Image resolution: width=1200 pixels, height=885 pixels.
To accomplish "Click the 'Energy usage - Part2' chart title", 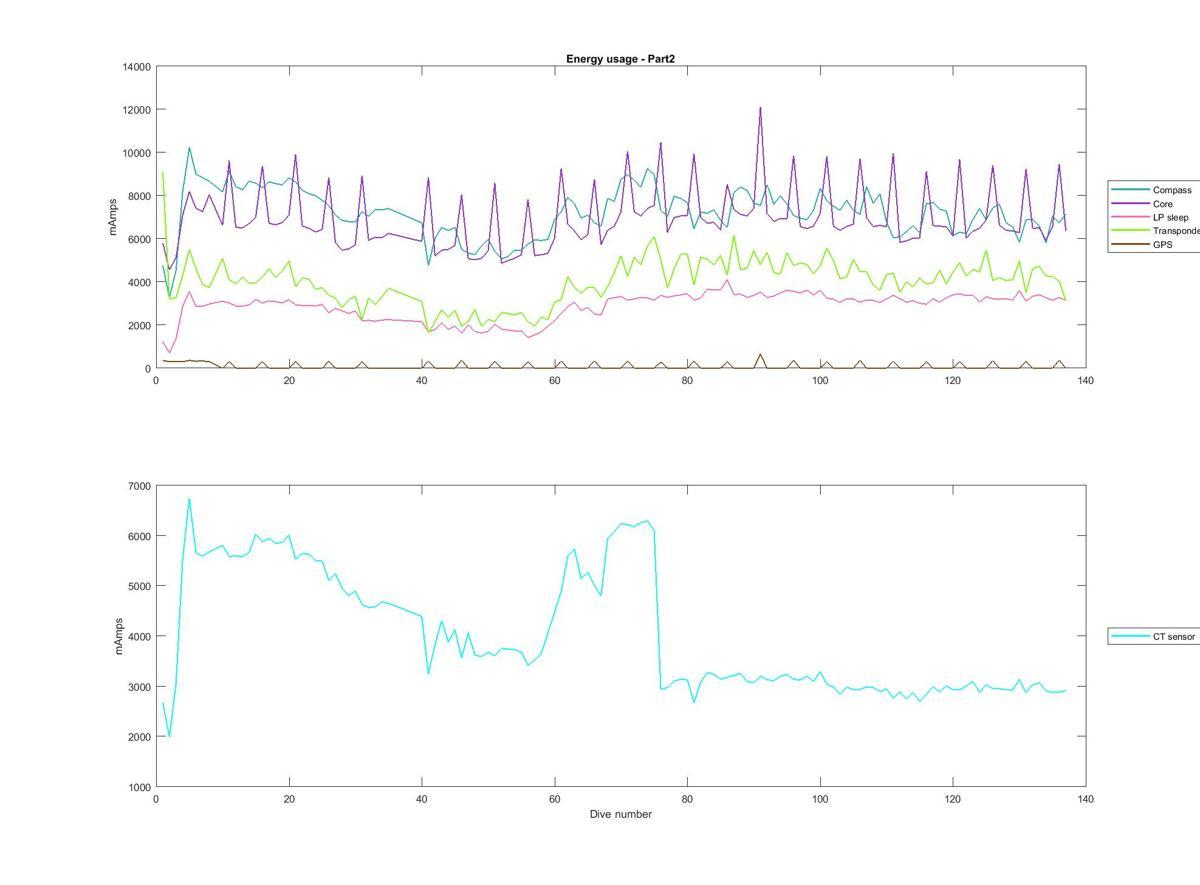I will tap(620, 59).
